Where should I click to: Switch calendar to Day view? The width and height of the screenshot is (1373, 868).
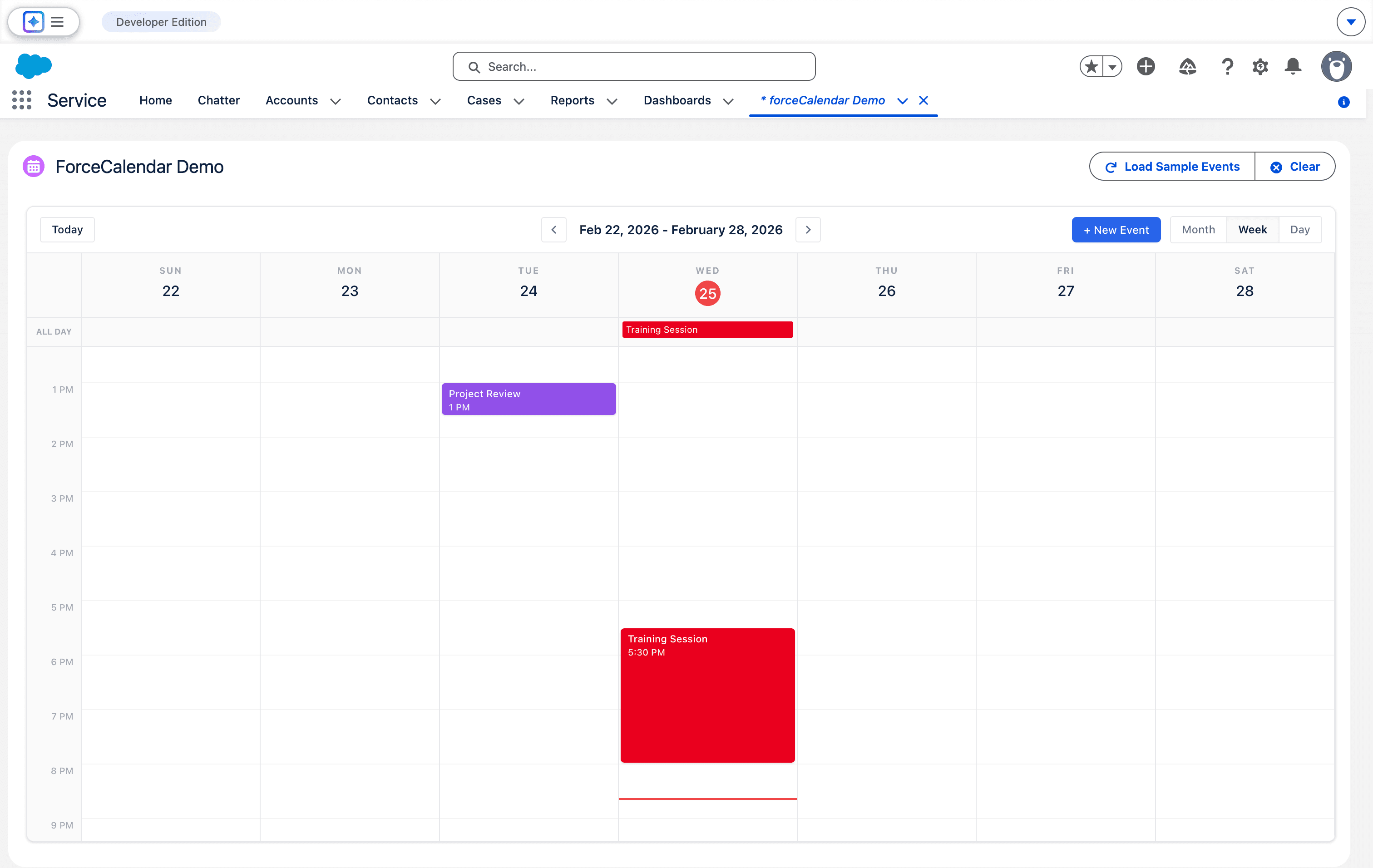click(1300, 229)
